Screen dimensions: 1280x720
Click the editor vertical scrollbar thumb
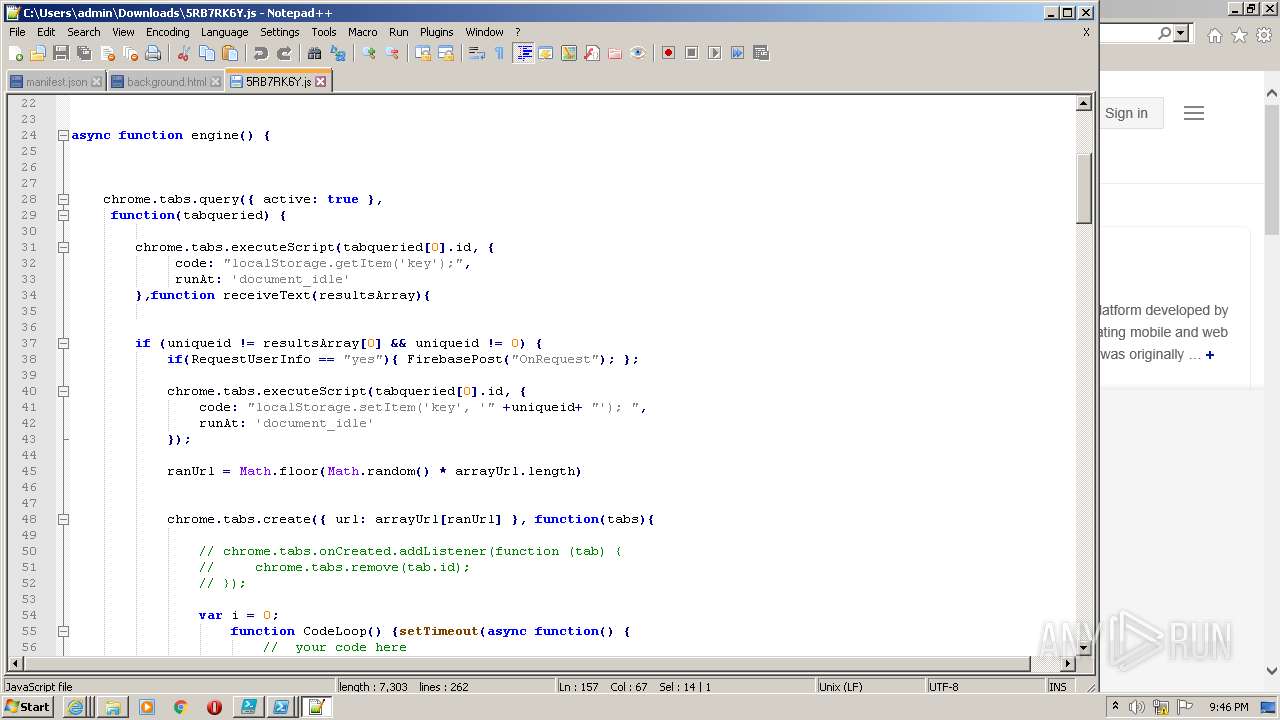point(1083,188)
